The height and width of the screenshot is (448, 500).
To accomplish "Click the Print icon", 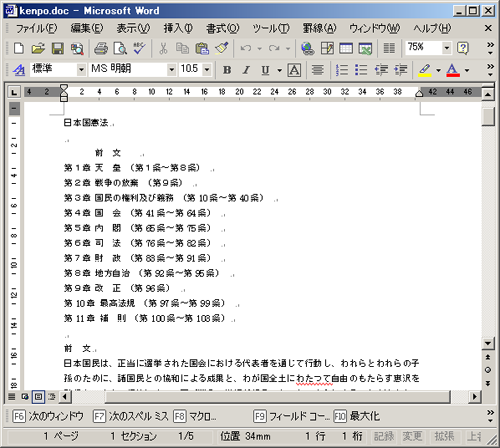I will click(x=101, y=48).
